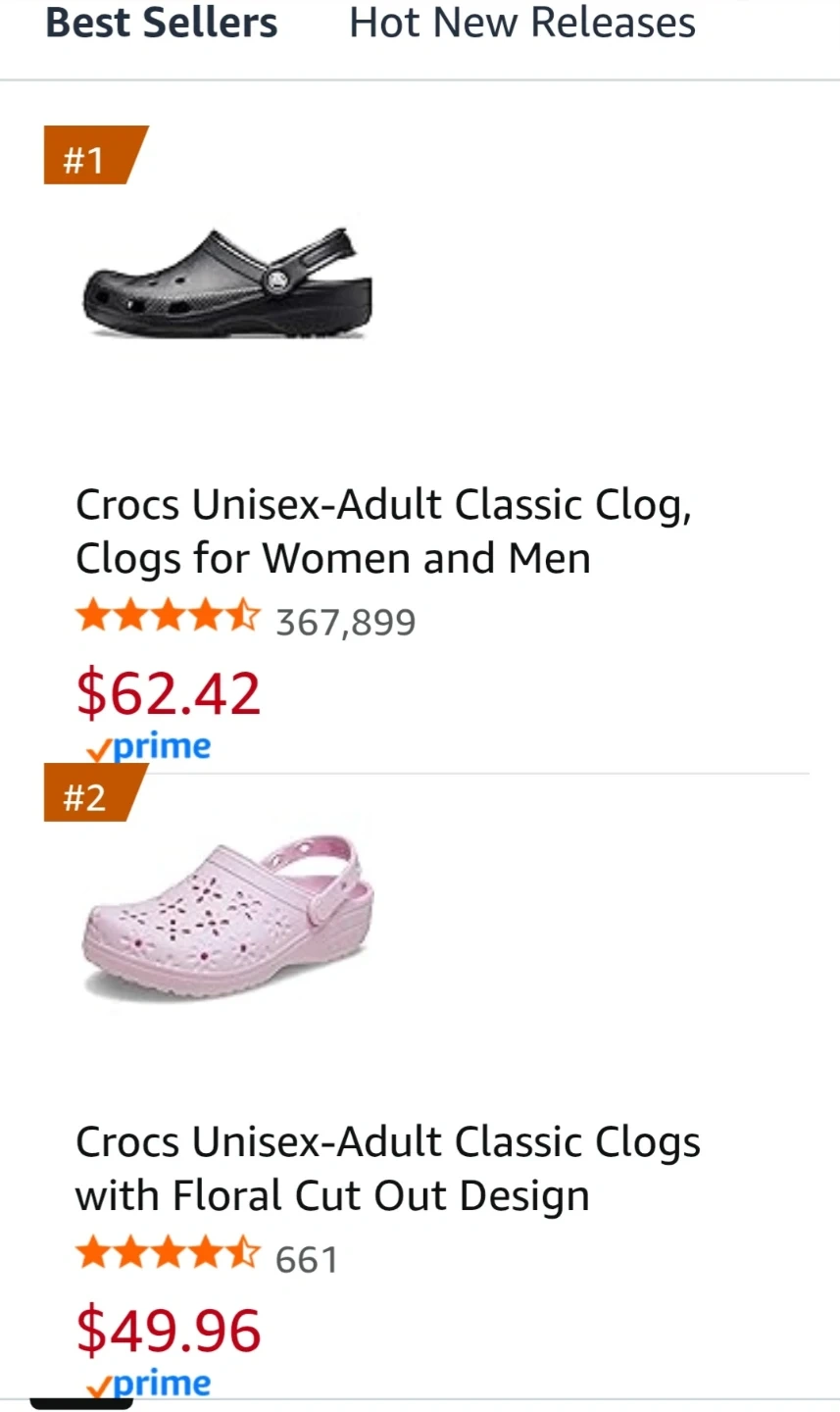The height and width of the screenshot is (1412, 840).
Task: Tap the black bar at the bottom edge
Action: (81, 1403)
